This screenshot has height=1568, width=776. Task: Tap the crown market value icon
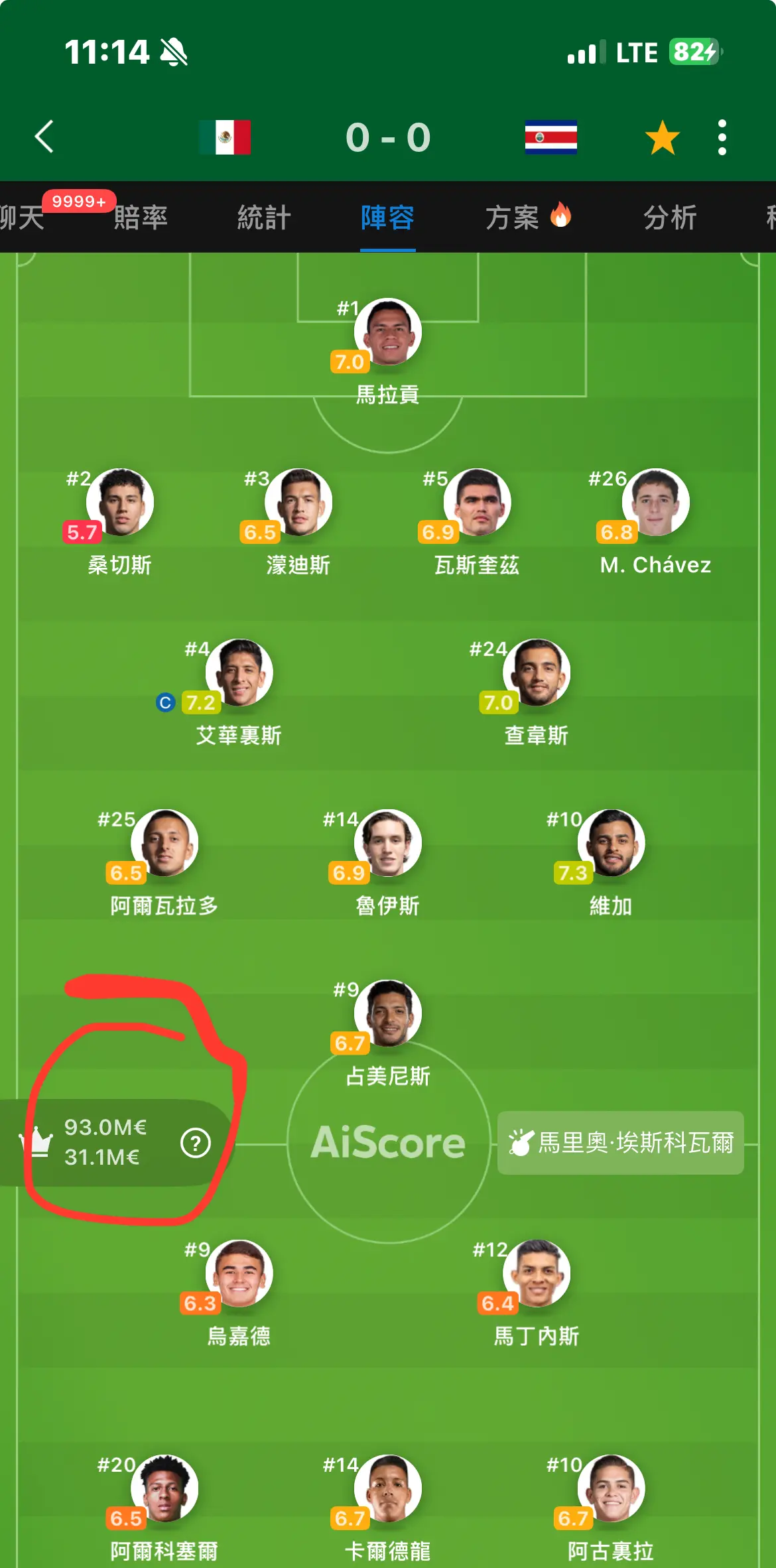click(37, 1142)
